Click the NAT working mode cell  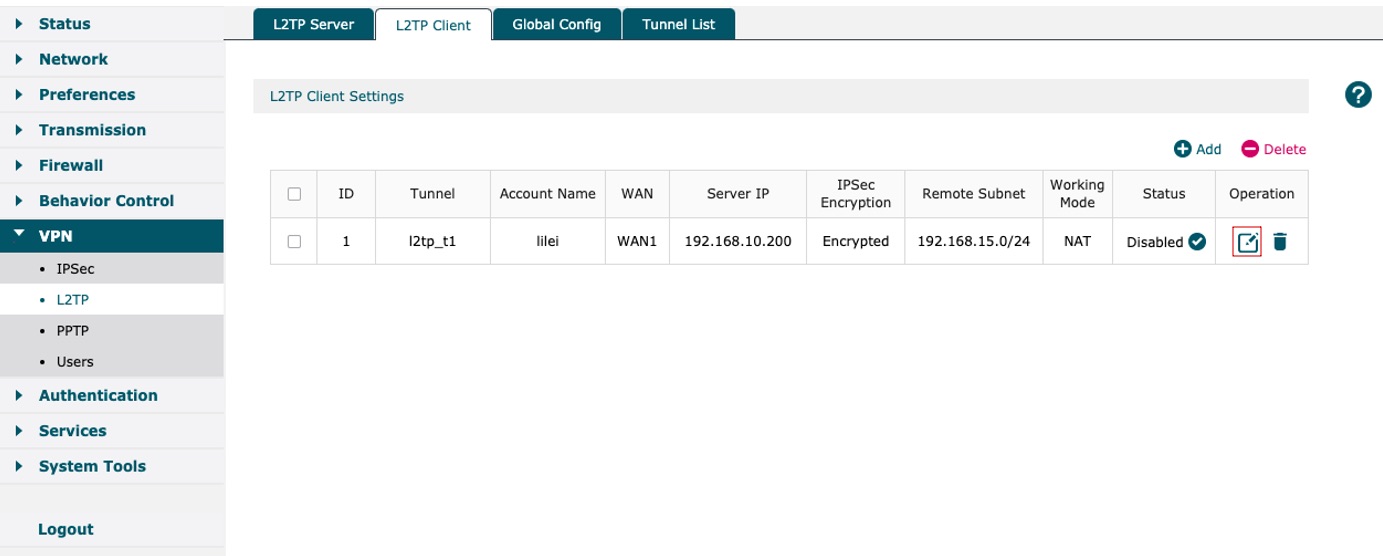(1077, 241)
